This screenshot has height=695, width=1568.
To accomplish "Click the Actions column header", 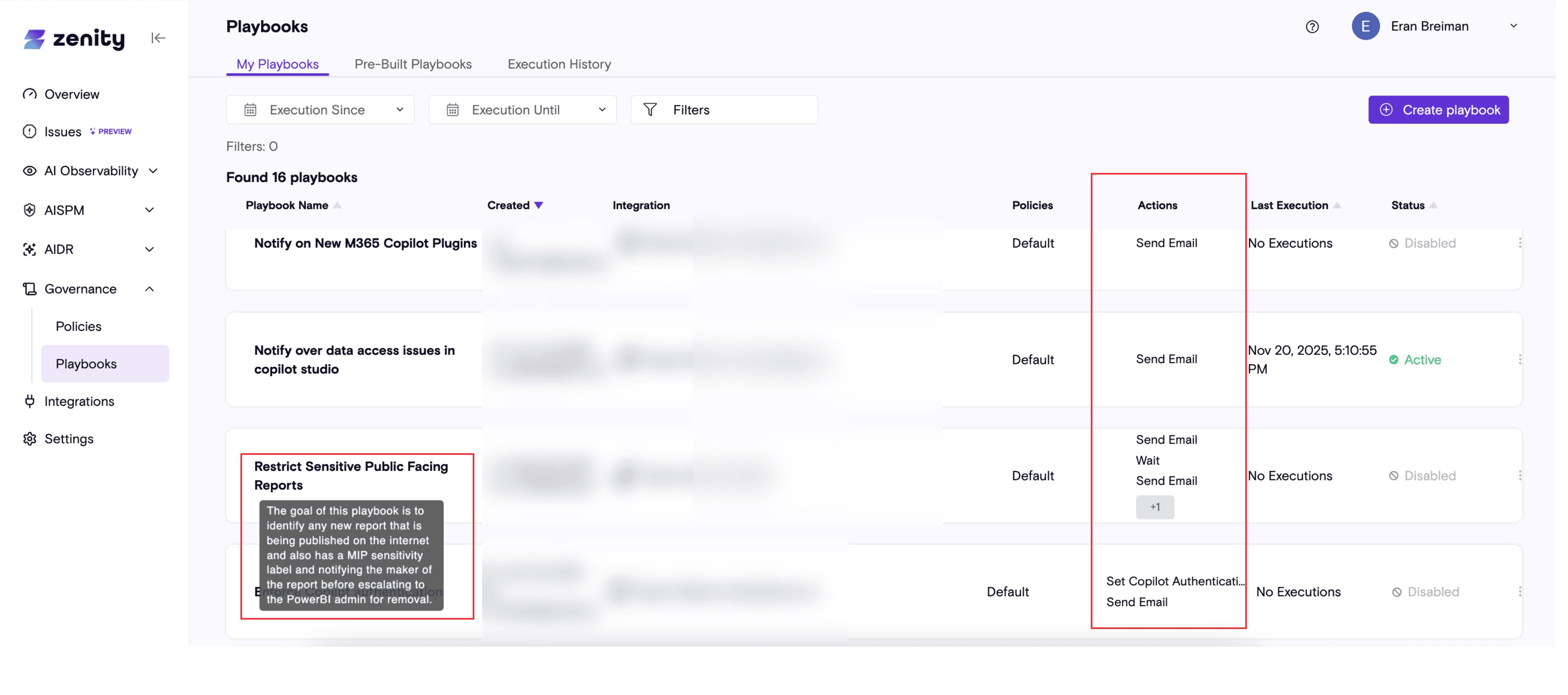I will coord(1157,205).
